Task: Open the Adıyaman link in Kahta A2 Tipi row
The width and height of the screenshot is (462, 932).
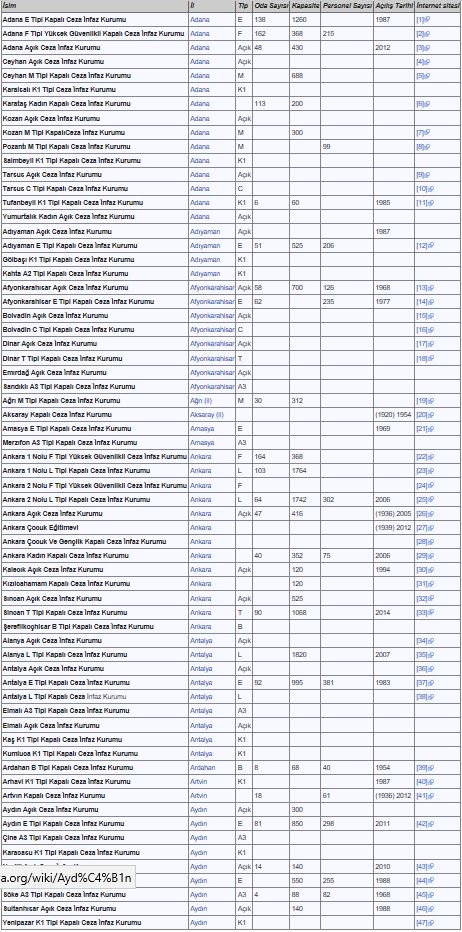Action: coord(205,274)
